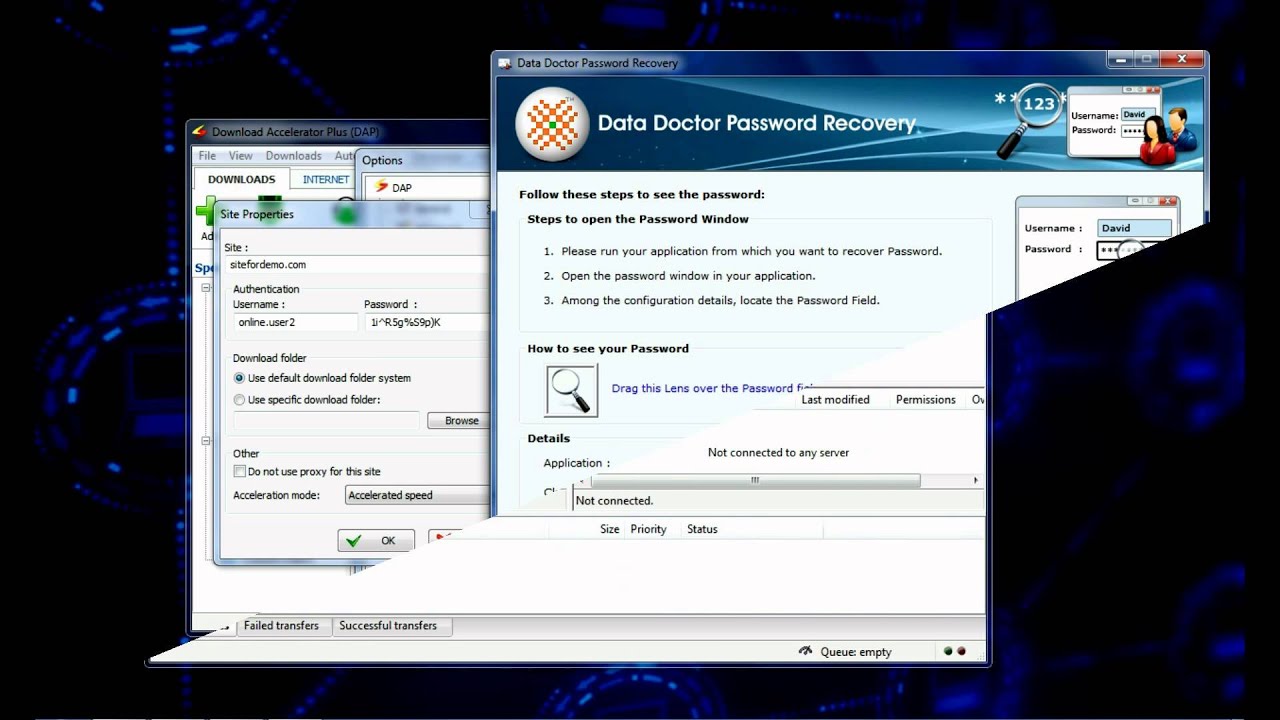Click the red status indicator light
The width and height of the screenshot is (1280, 720).
(961, 651)
